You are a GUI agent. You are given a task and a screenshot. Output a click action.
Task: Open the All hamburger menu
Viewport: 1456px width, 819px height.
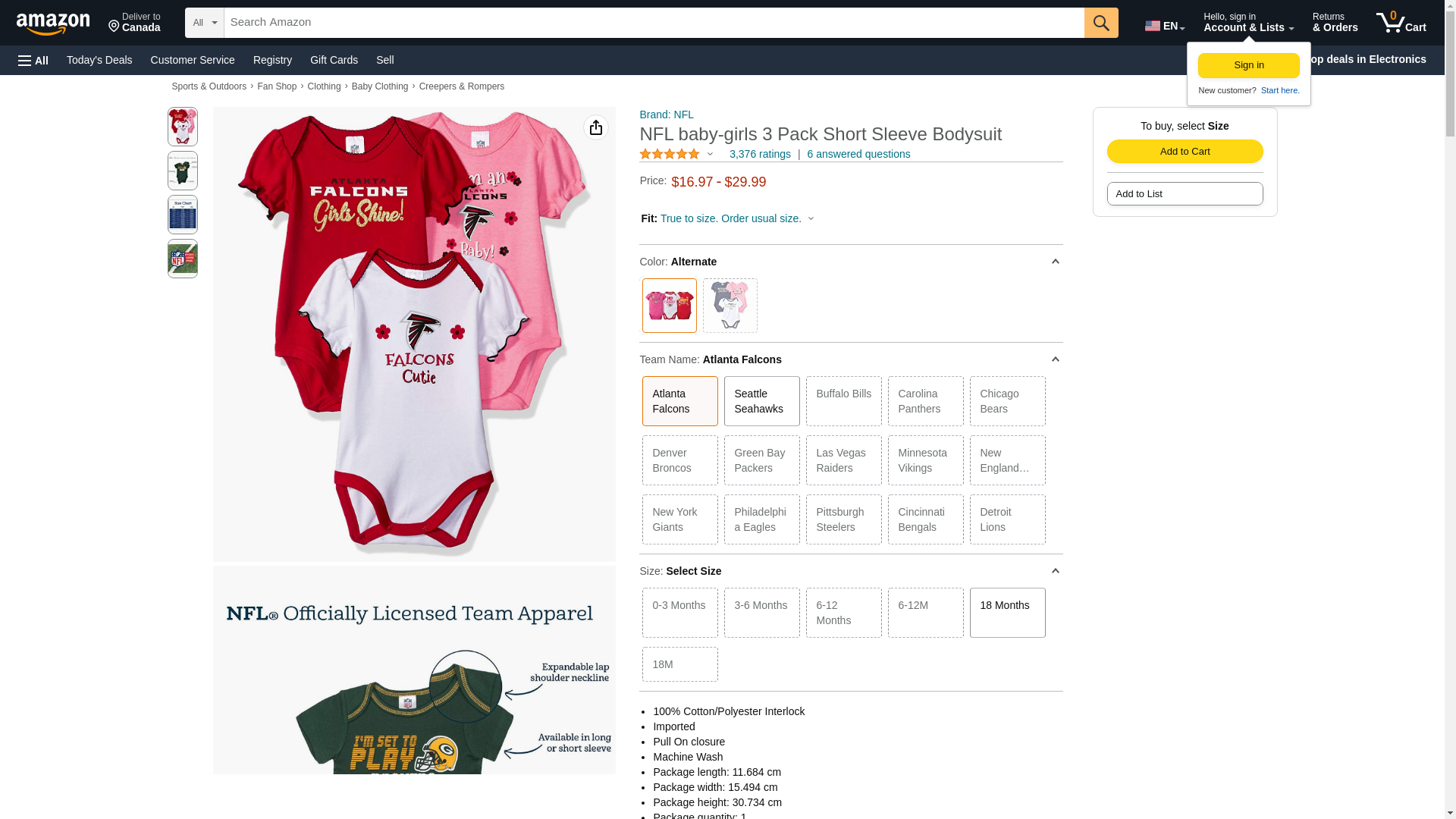(x=33, y=61)
